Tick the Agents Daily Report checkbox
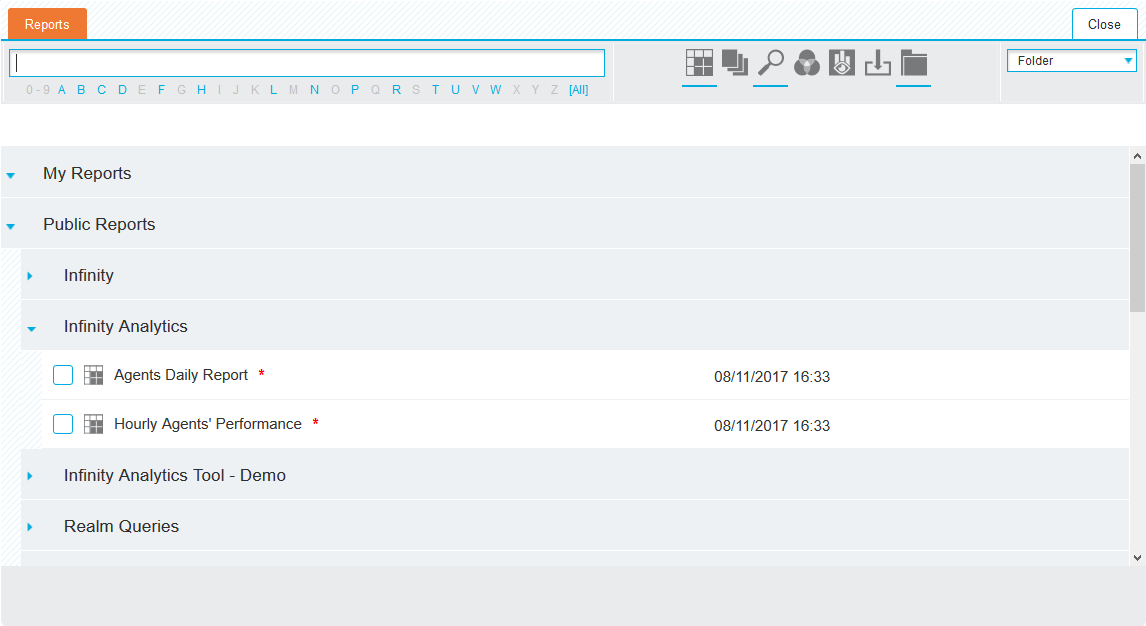Screen dimensions: 1146x626 pos(63,375)
